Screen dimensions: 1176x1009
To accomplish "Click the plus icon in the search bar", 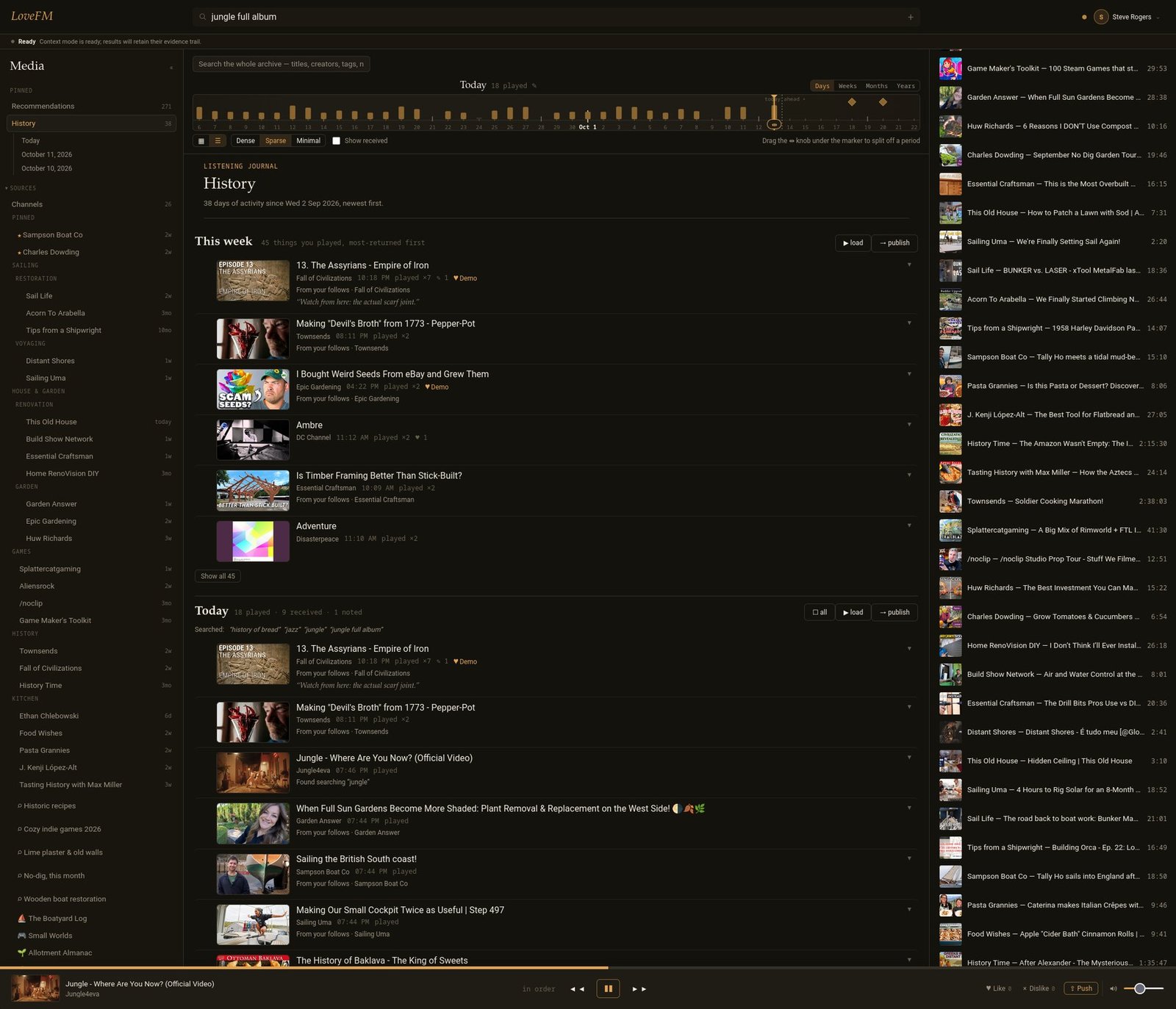I will point(910,17).
